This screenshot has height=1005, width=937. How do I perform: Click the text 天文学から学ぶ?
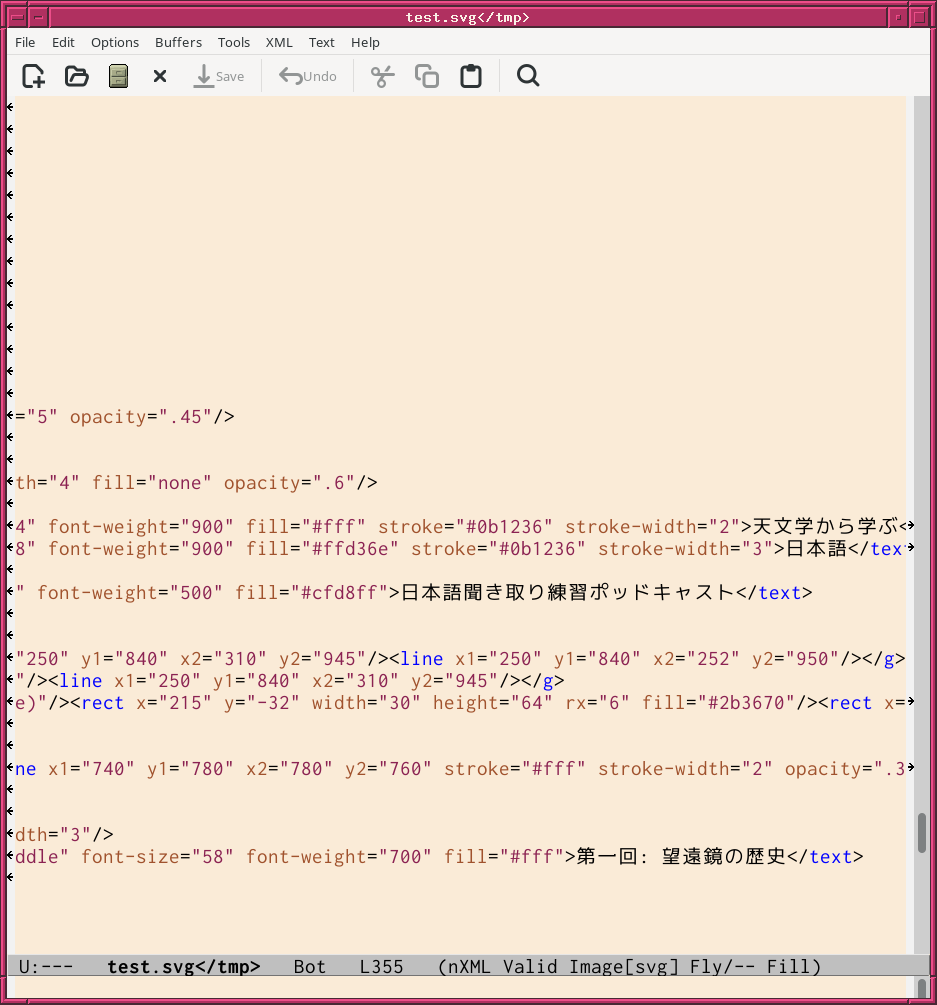[825, 526]
